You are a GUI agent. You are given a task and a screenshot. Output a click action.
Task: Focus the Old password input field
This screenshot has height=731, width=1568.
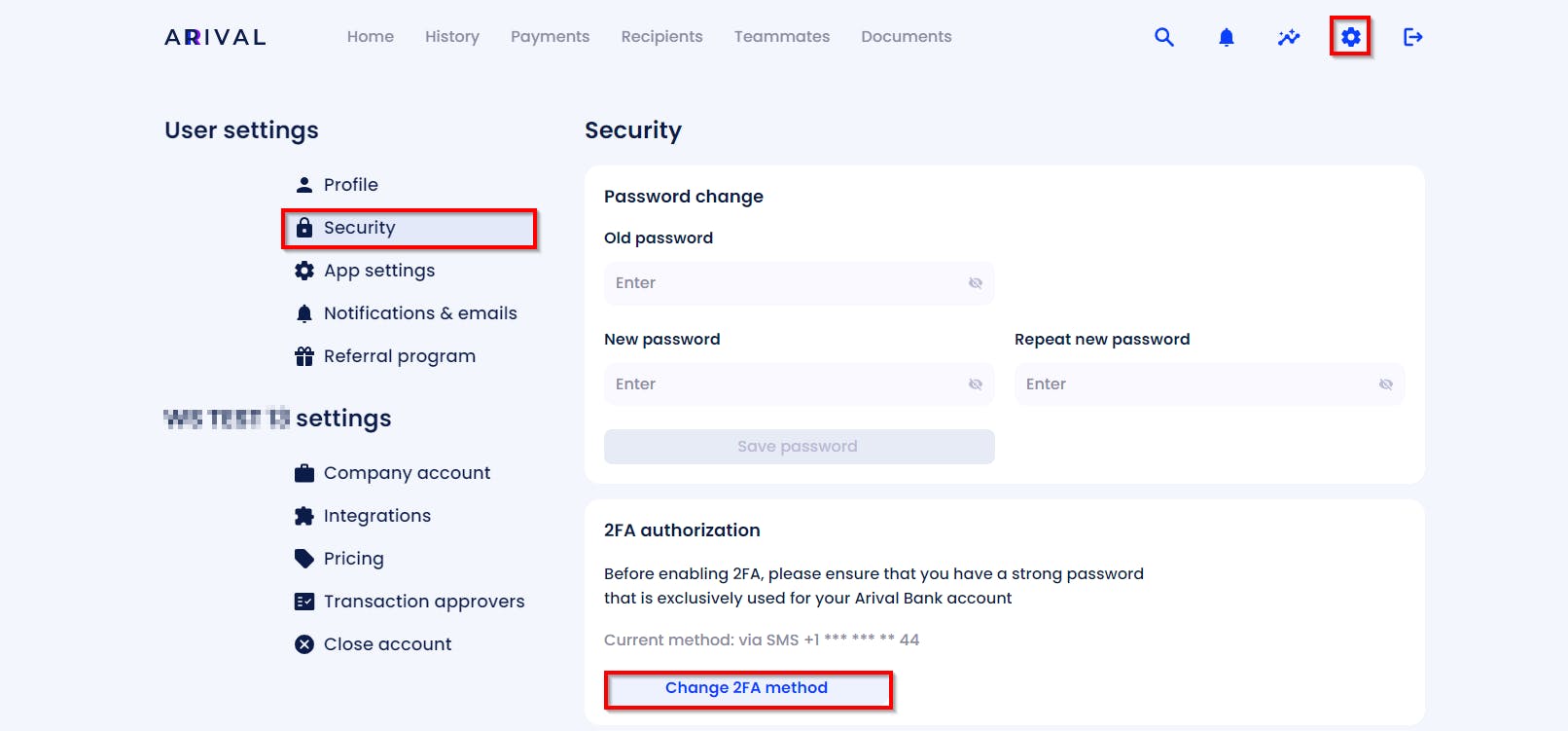[x=800, y=283]
